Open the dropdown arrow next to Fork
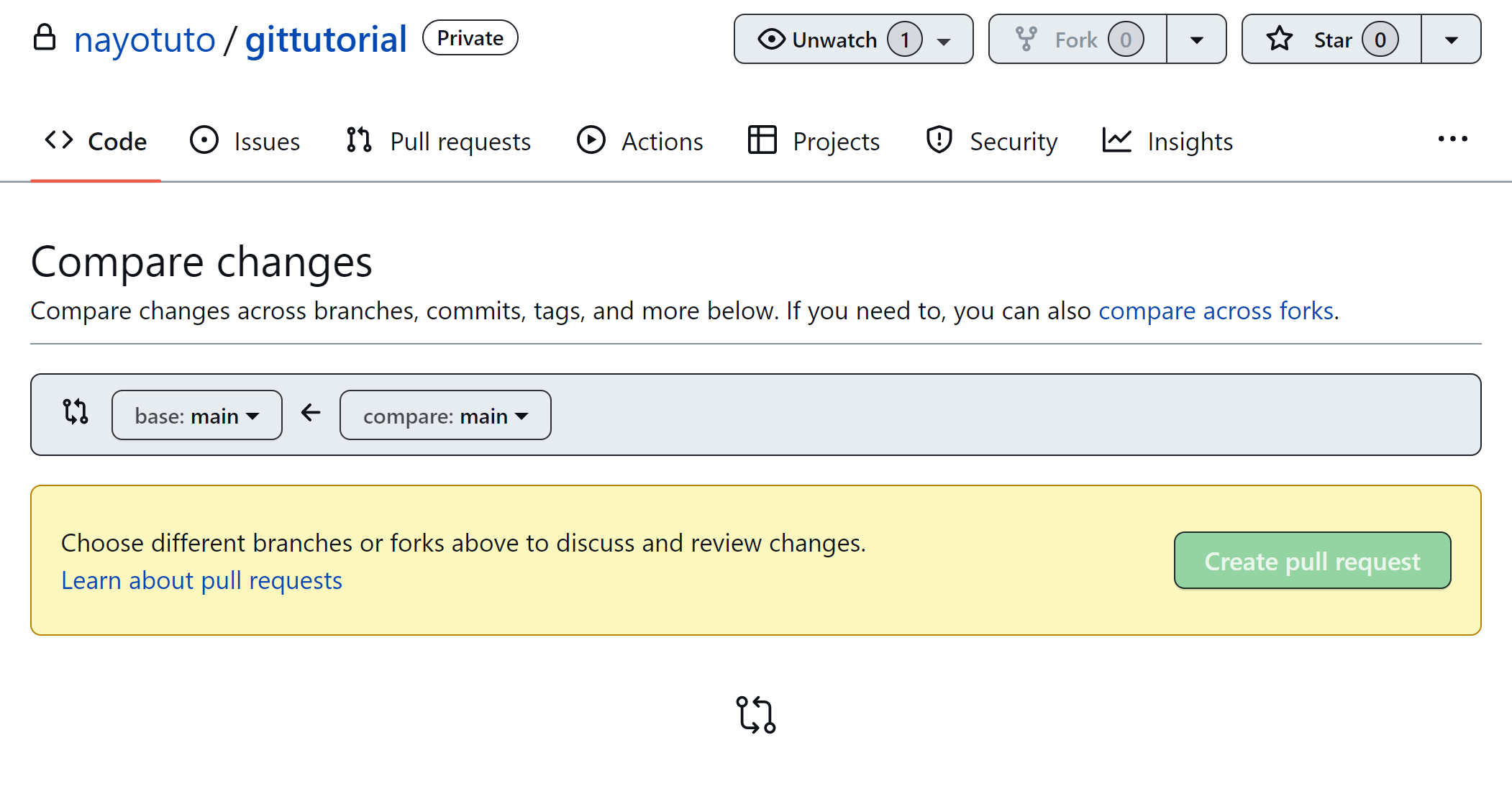The height and width of the screenshot is (799, 1512). (1196, 40)
